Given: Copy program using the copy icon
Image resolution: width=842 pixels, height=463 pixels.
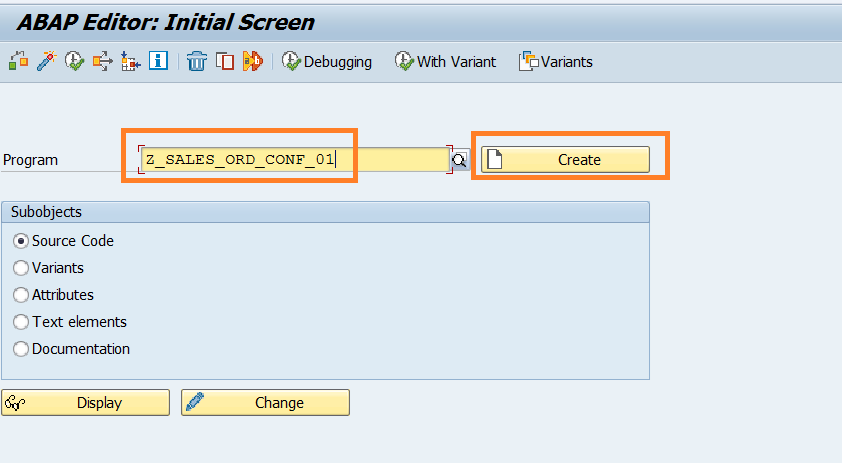Looking at the screenshot, I should (225, 62).
